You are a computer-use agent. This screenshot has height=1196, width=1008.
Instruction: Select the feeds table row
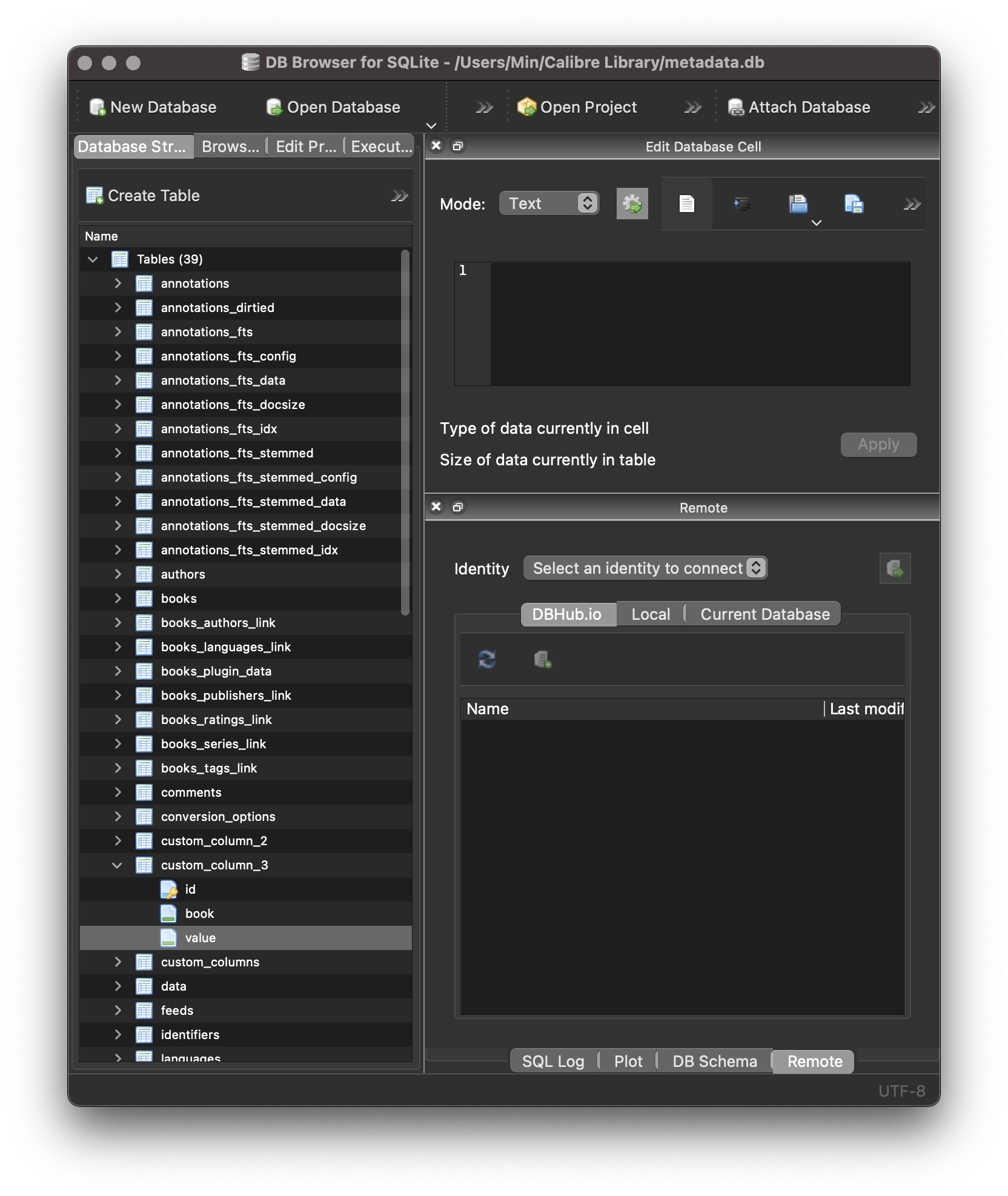tap(245, 1011)
